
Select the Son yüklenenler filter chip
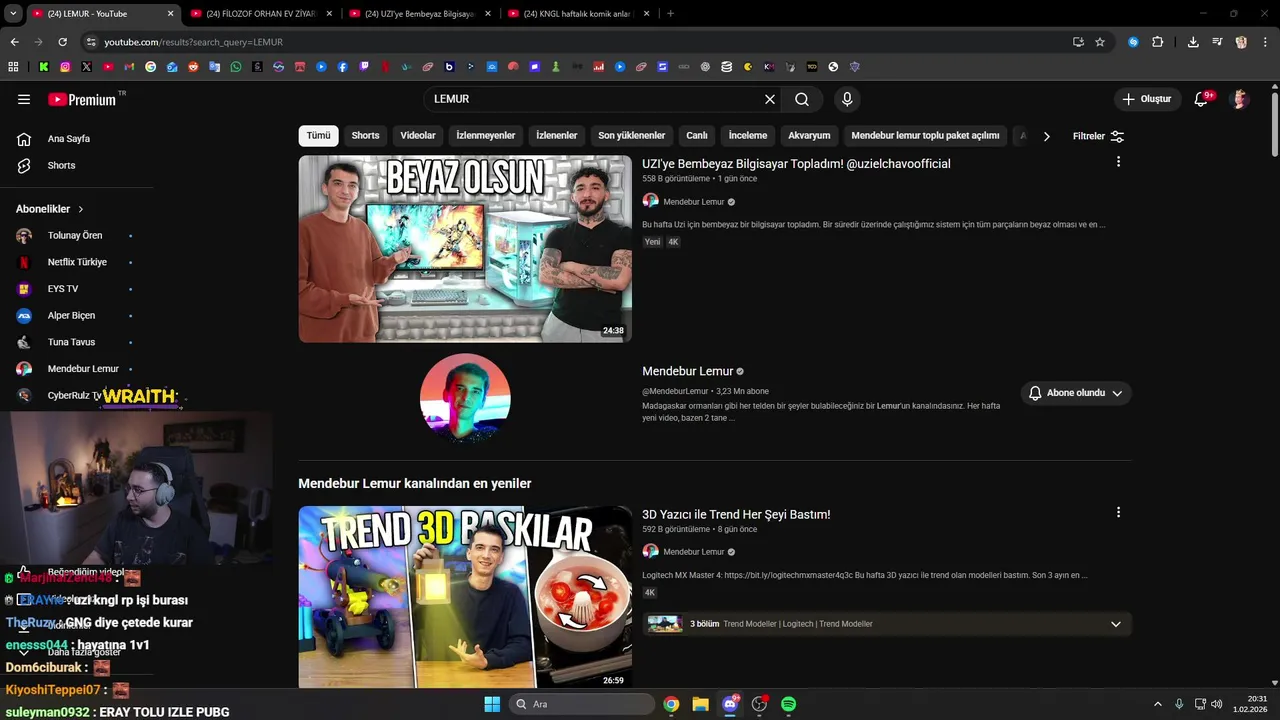tap(632, 136)
